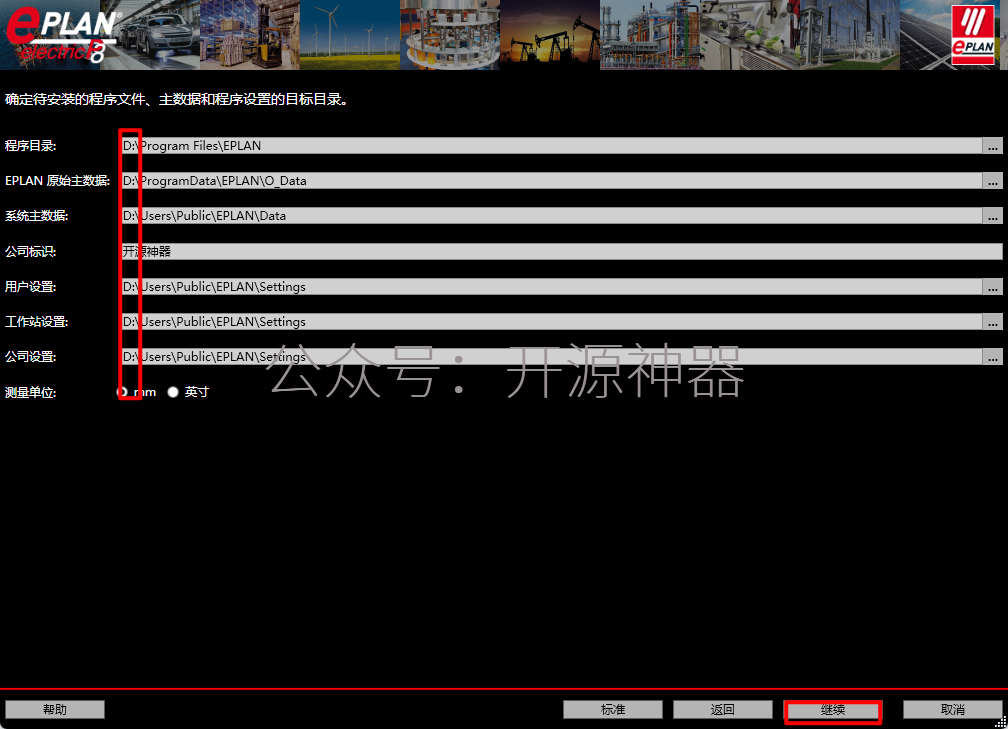Edit the EPLAN 原始主数据 path field
This screenshot has width=1008, height=729.
pyautogui.click(x=552, y=181)
